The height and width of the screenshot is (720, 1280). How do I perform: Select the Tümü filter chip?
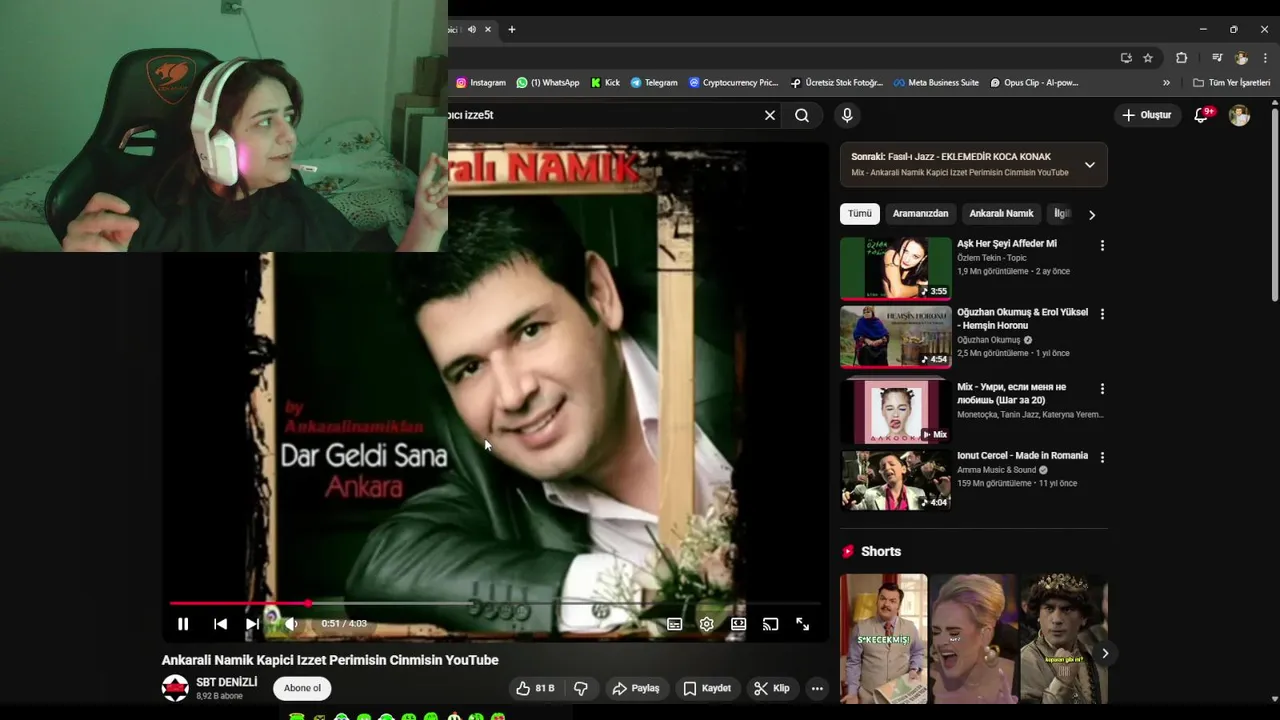860,214
